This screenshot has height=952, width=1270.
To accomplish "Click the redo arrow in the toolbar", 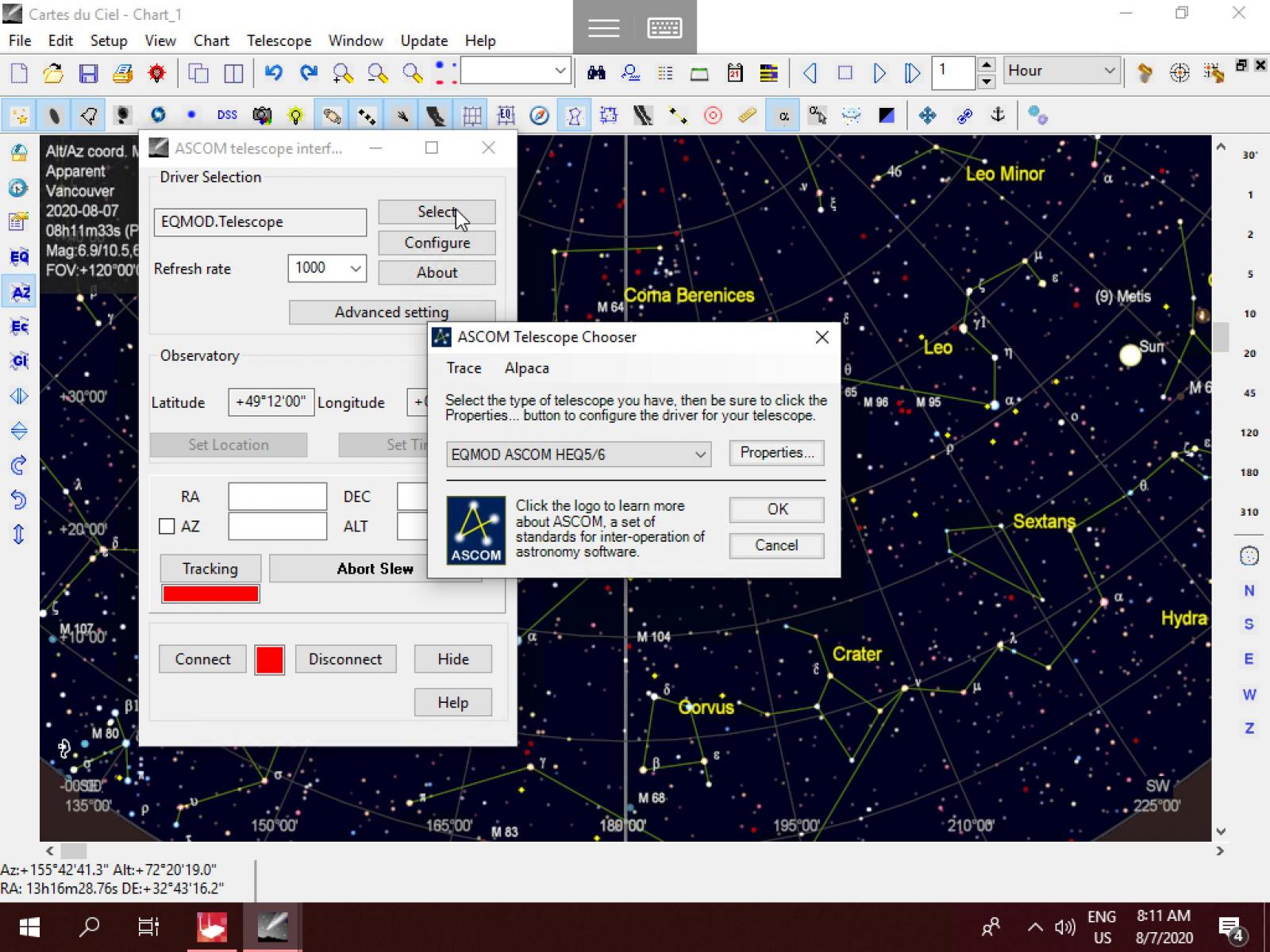I will 309,73.
